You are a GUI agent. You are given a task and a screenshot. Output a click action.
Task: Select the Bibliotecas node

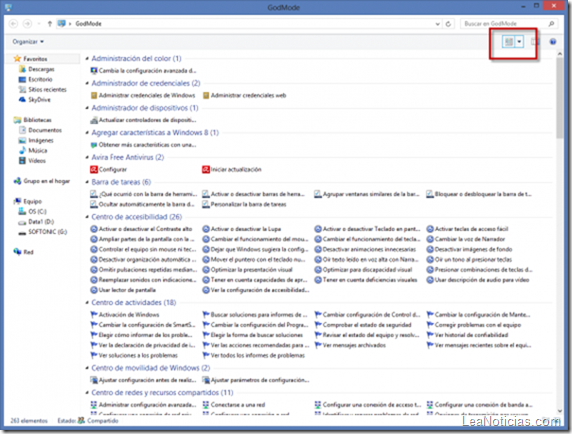click(x=32, y=120)
